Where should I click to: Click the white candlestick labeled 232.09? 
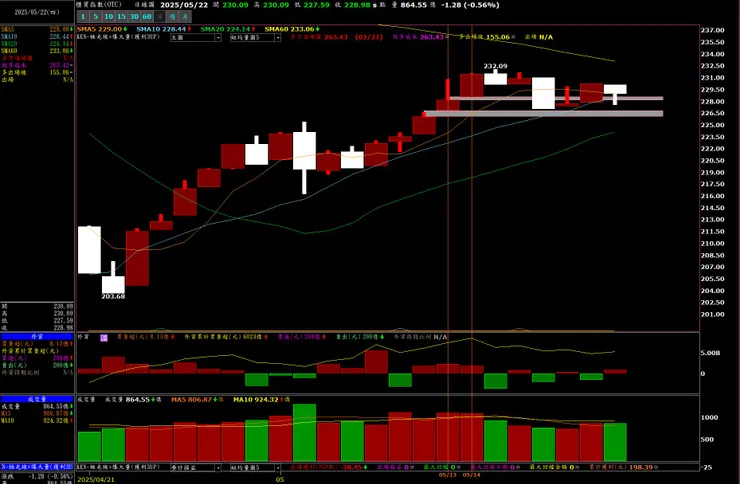click(x=496, y=79)
